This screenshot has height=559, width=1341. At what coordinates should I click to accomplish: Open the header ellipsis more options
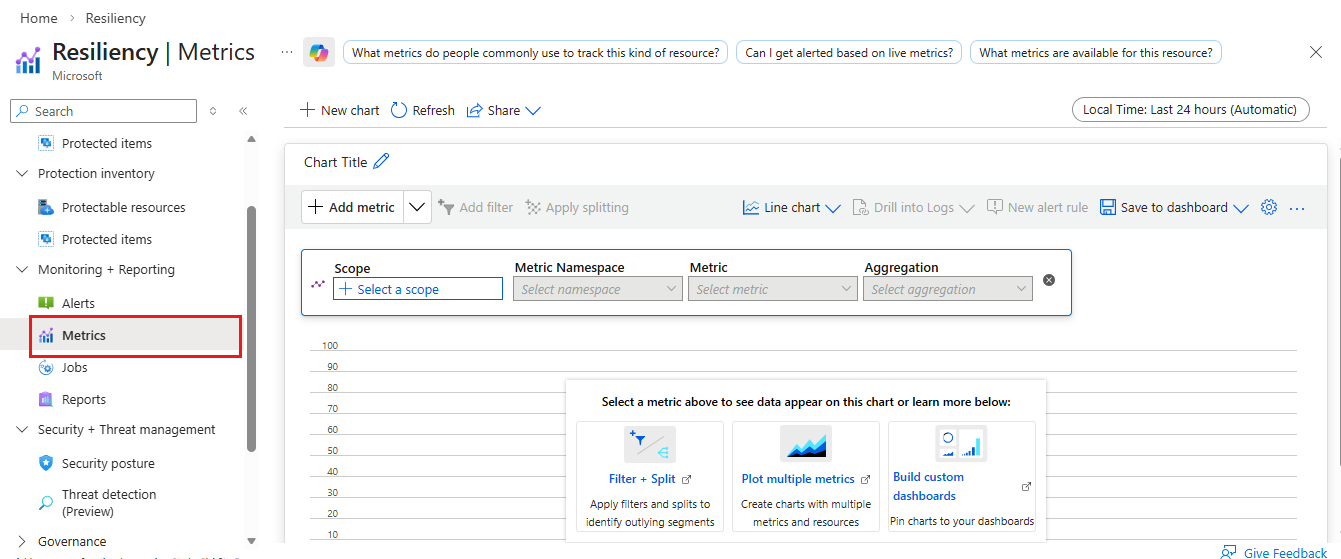[287, 51]
